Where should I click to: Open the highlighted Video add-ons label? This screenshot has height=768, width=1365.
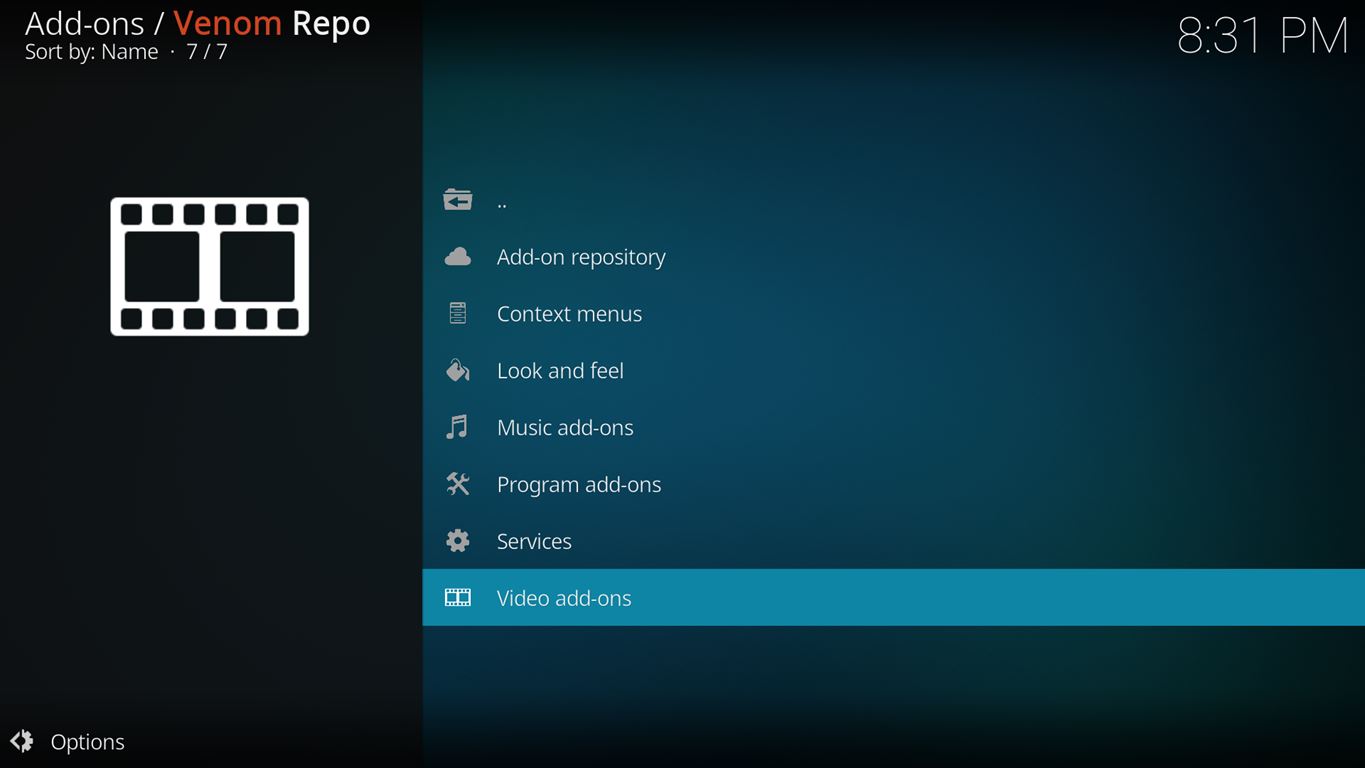click(564, 598)
